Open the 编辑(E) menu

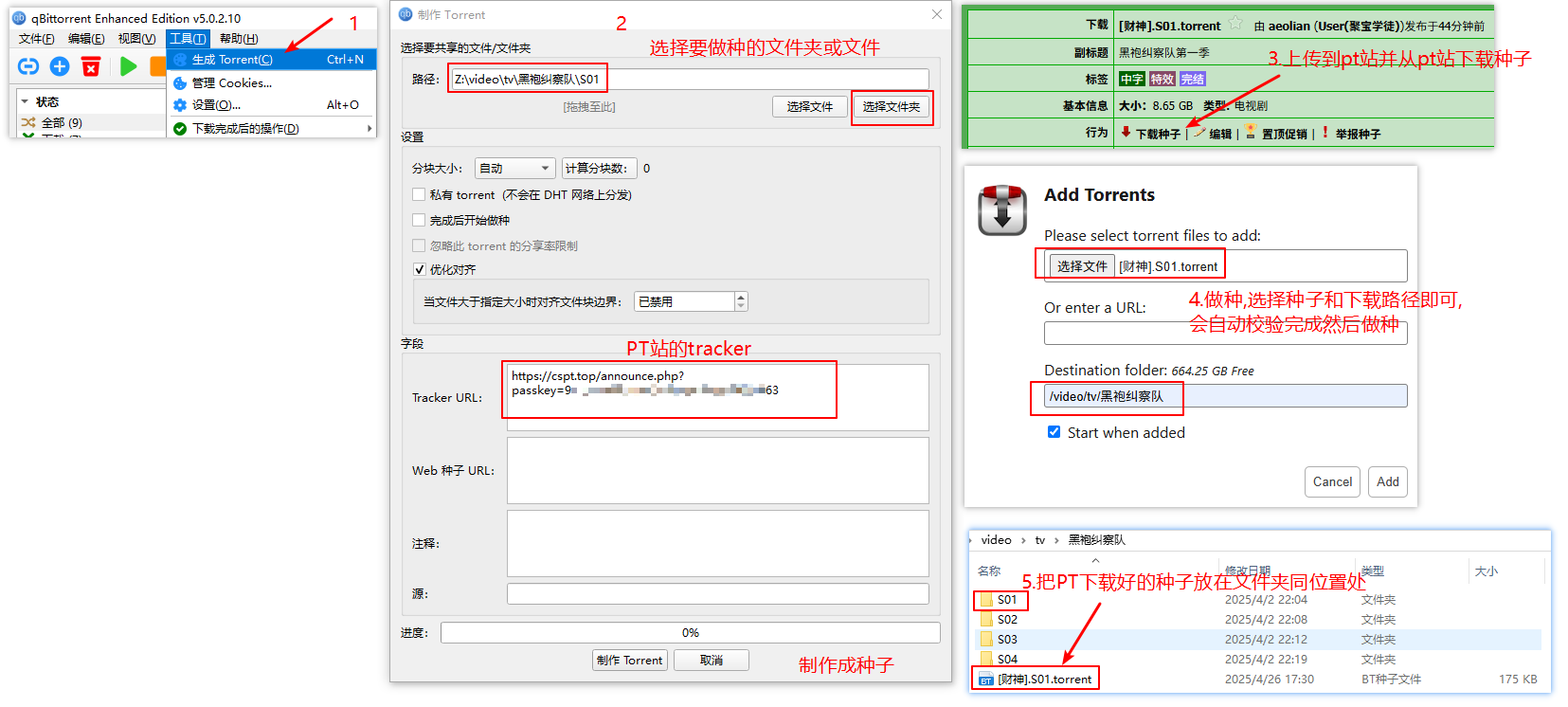tap(86, 38)
